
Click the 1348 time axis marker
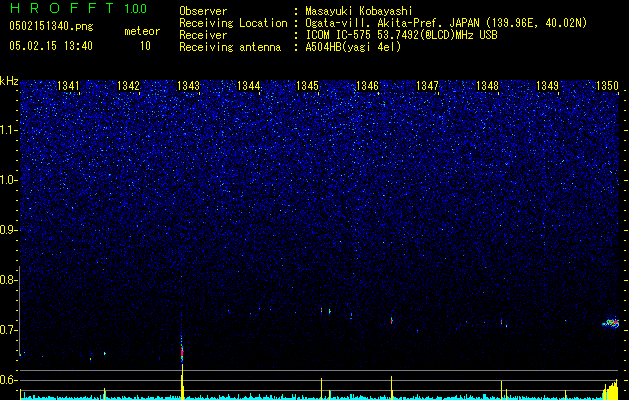coord(487,86)
